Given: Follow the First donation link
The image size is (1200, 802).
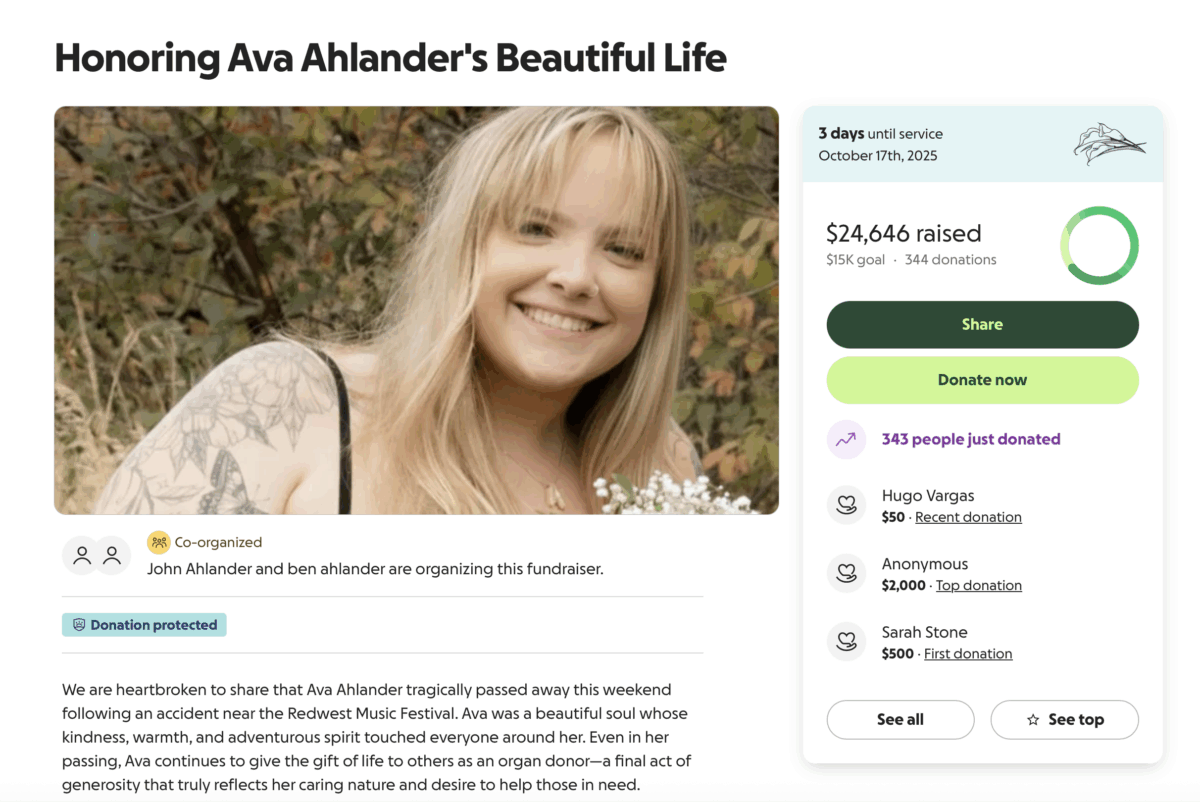Looking at the screenshot, I should pyautogui.click(x=968, y=654).
